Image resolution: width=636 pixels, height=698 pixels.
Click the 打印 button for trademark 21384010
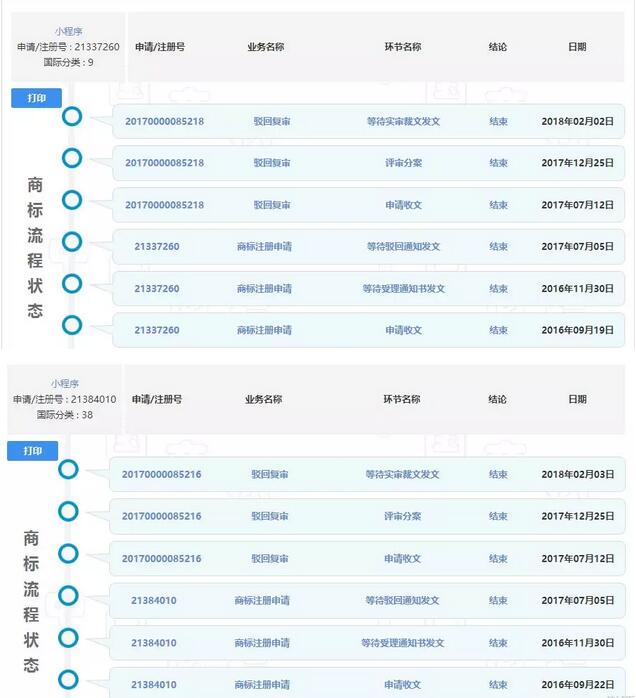tap(32, 451)
